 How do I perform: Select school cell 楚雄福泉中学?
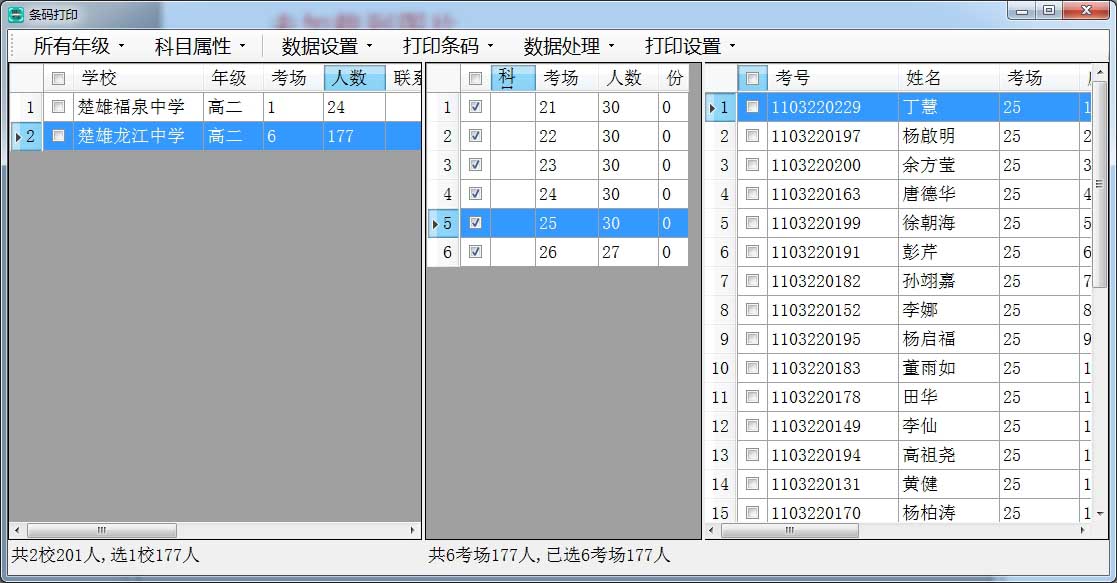[x=138, y=107]
